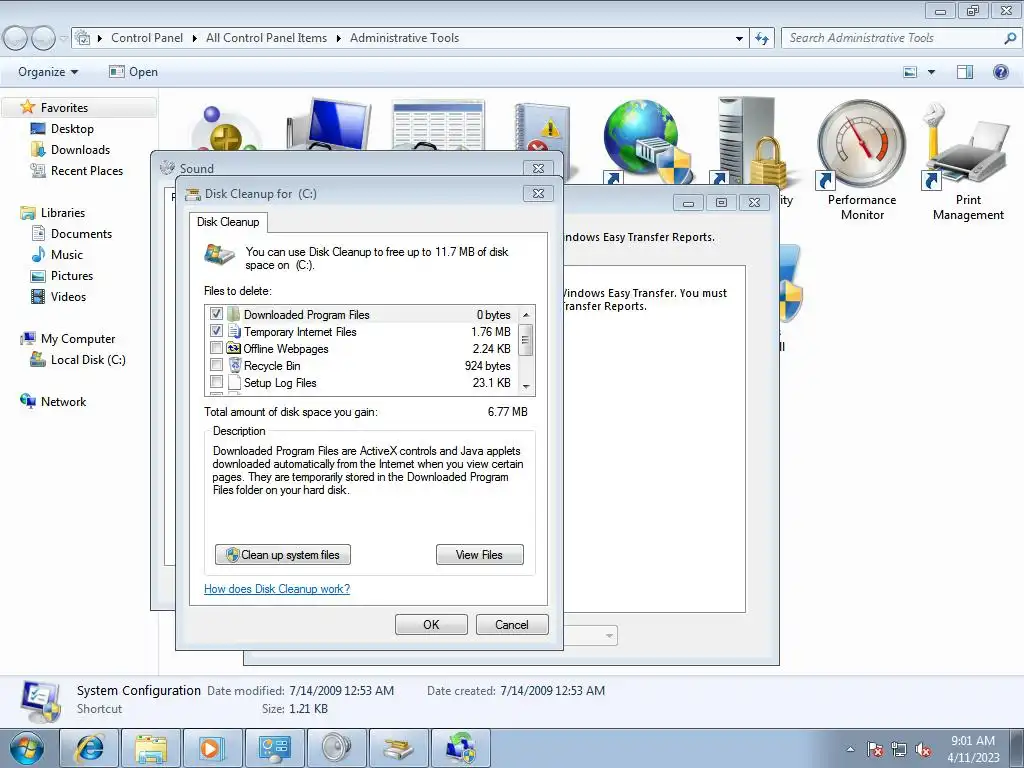The height and width of the screenshot is (768, 1024).
Task: Select Network in the navigation pane
Action: [x=63, y=401]
